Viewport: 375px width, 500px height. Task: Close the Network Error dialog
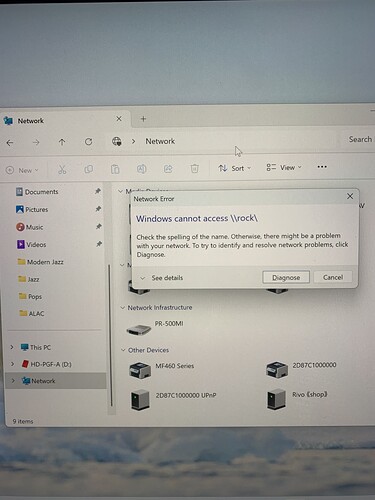click(x=350, y=196)
